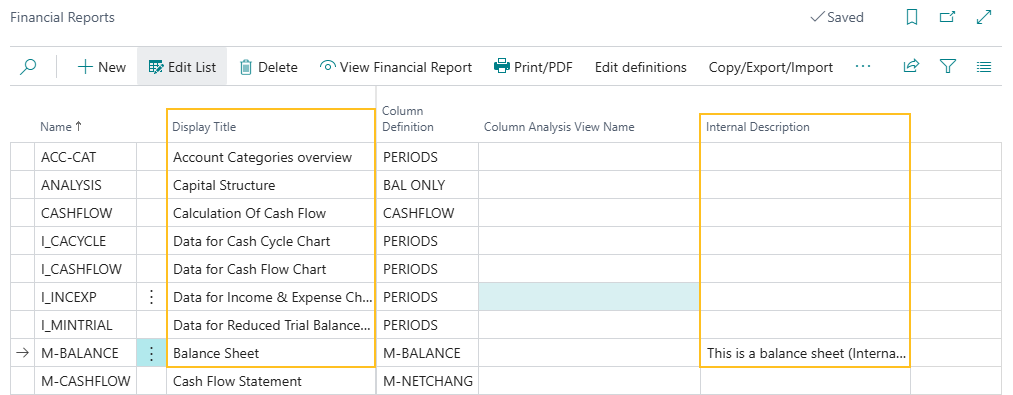Click 'Cash Flow Statement' title cell
1013x395 pixels.
click(x=271, y=381)
